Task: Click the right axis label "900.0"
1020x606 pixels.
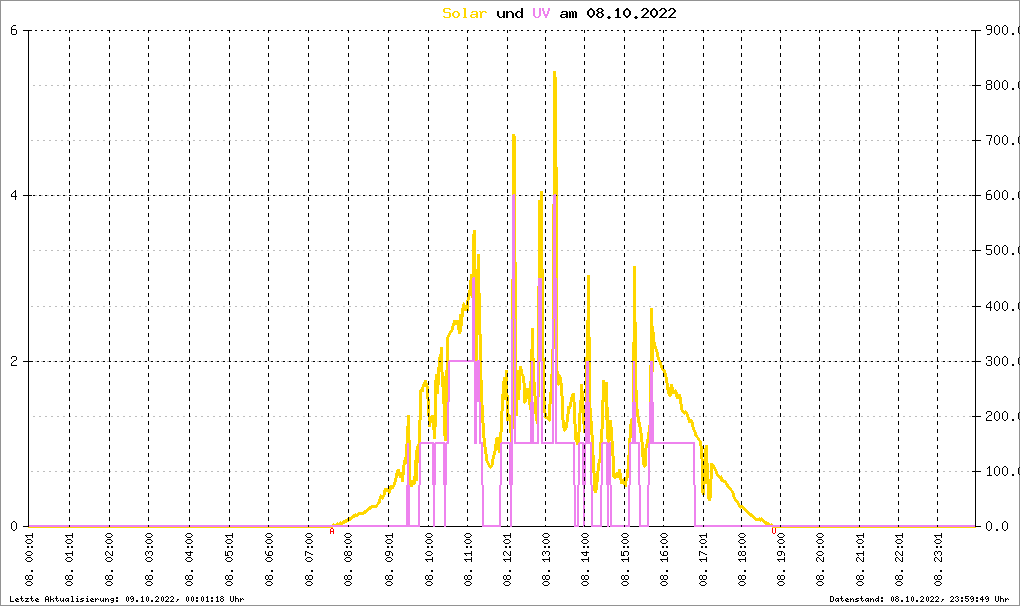Action: 1000,30
